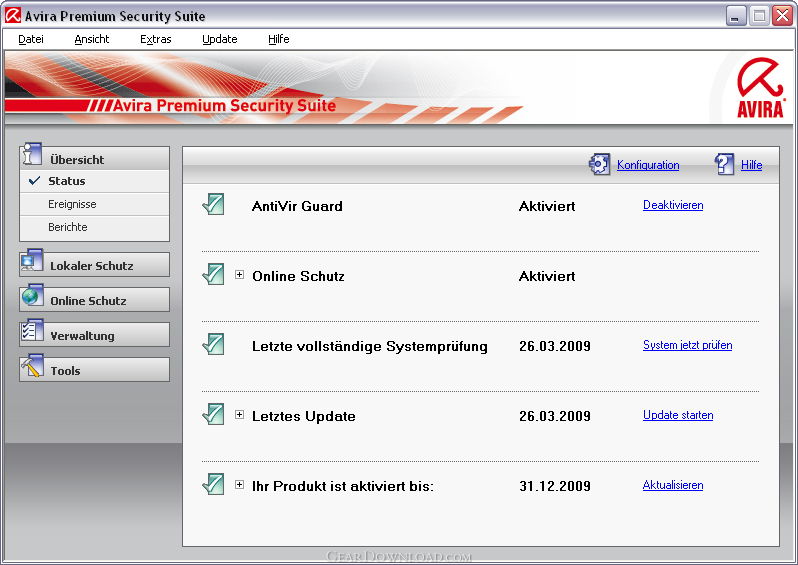The height and width of the screenshot is (565, 798).
Task: Open the Hilfe menu in menu bar
Action: coord(279,39)
